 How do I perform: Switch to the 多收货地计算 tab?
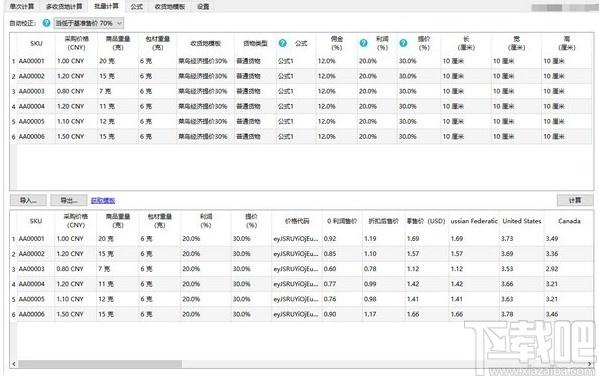coord(64,6)
